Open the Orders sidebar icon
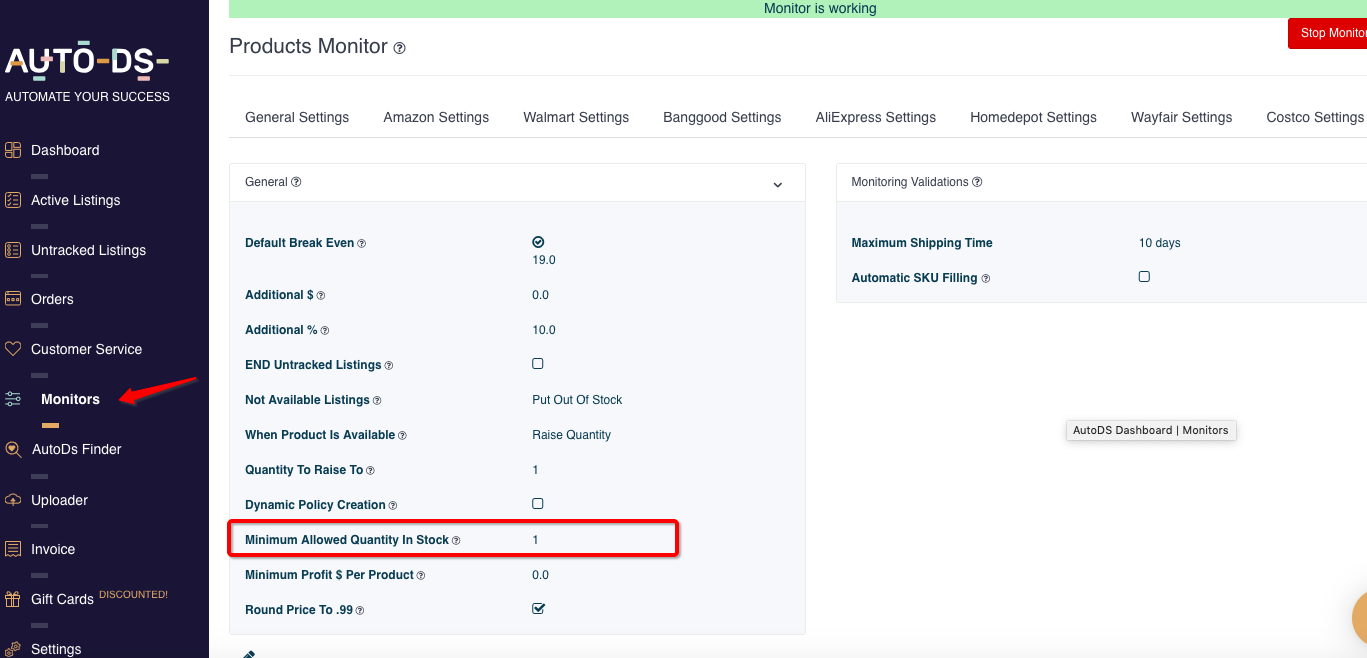Viewport: 1367px width, 658px height. click(x=13, y=299)
